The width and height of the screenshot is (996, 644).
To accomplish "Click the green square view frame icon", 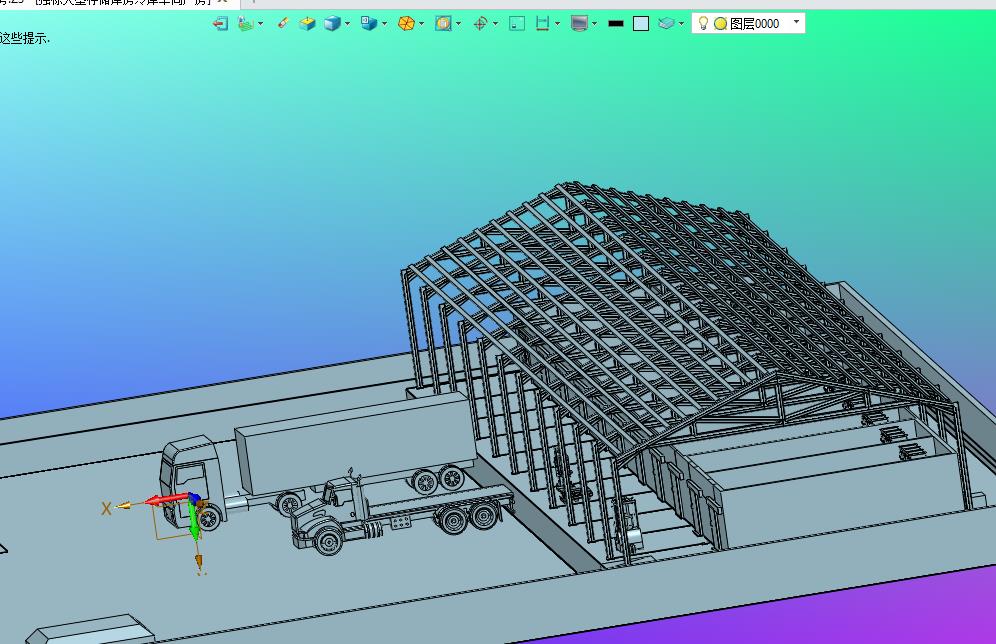I will click(517, 24).
